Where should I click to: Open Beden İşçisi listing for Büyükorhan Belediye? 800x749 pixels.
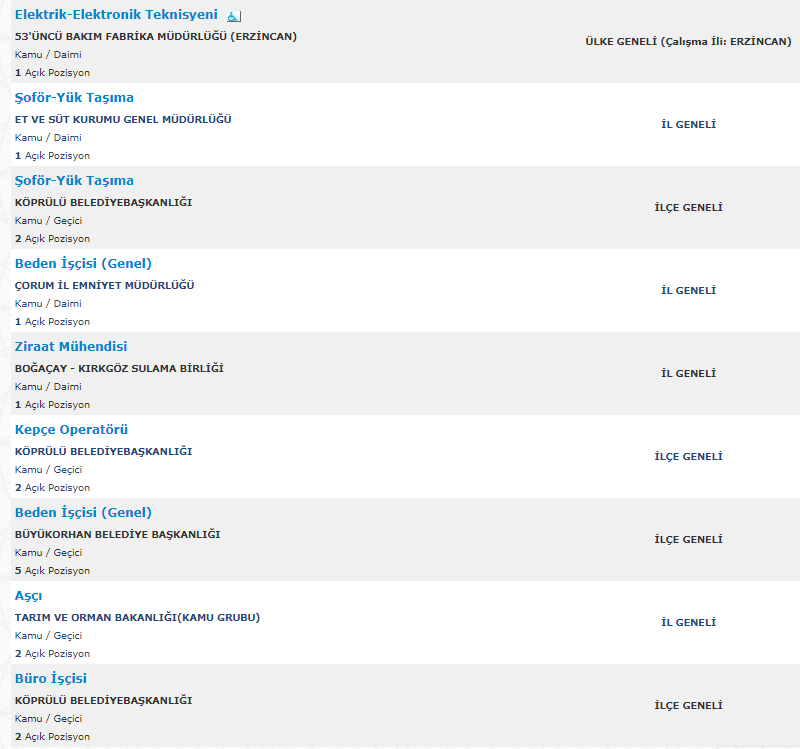pos(83,512)
